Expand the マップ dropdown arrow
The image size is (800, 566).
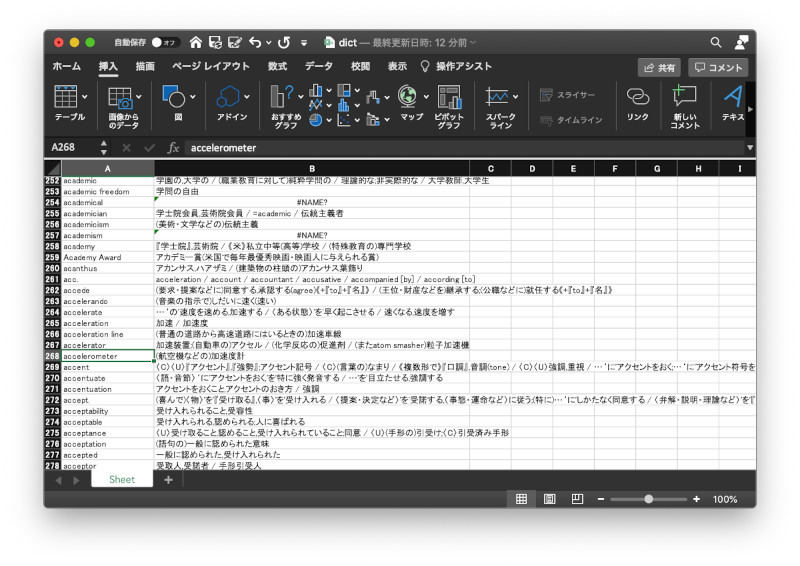pyautogui.click(x=426, y=96)
